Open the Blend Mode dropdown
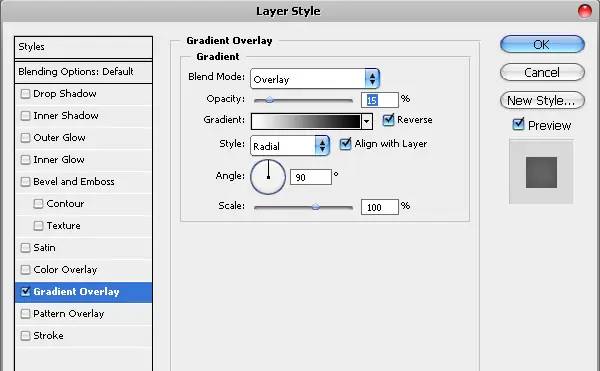Image resolution: width=600 pixels, height=371 pixels. tap(315, 79)
